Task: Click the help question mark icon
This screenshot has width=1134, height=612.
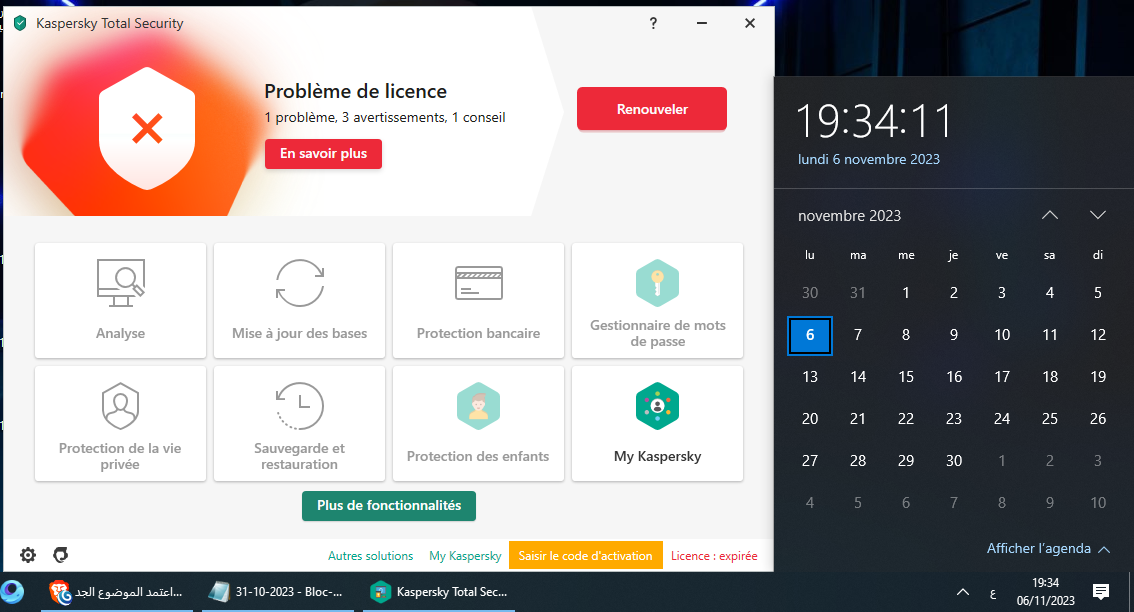Action: click(653, 23)
